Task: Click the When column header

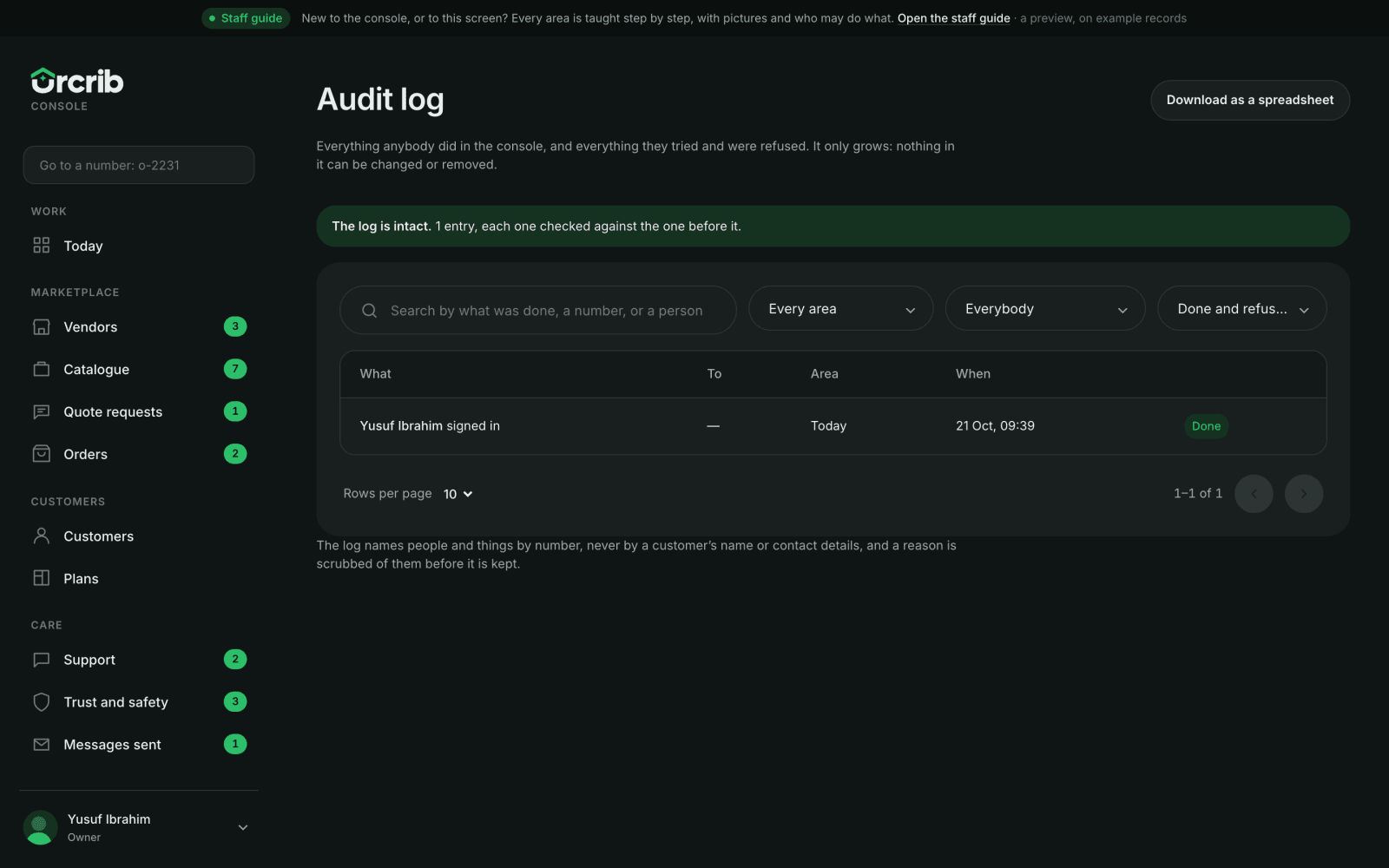Action: [x=973, y=374]
